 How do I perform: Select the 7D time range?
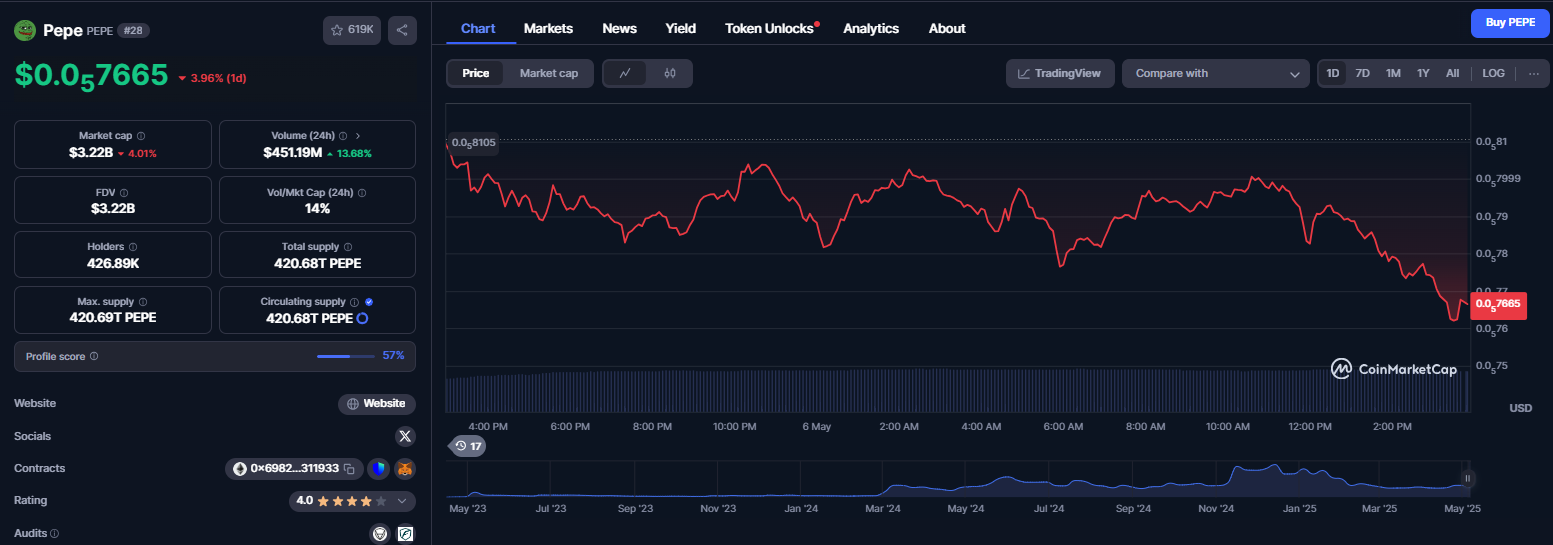point(1362,73)
